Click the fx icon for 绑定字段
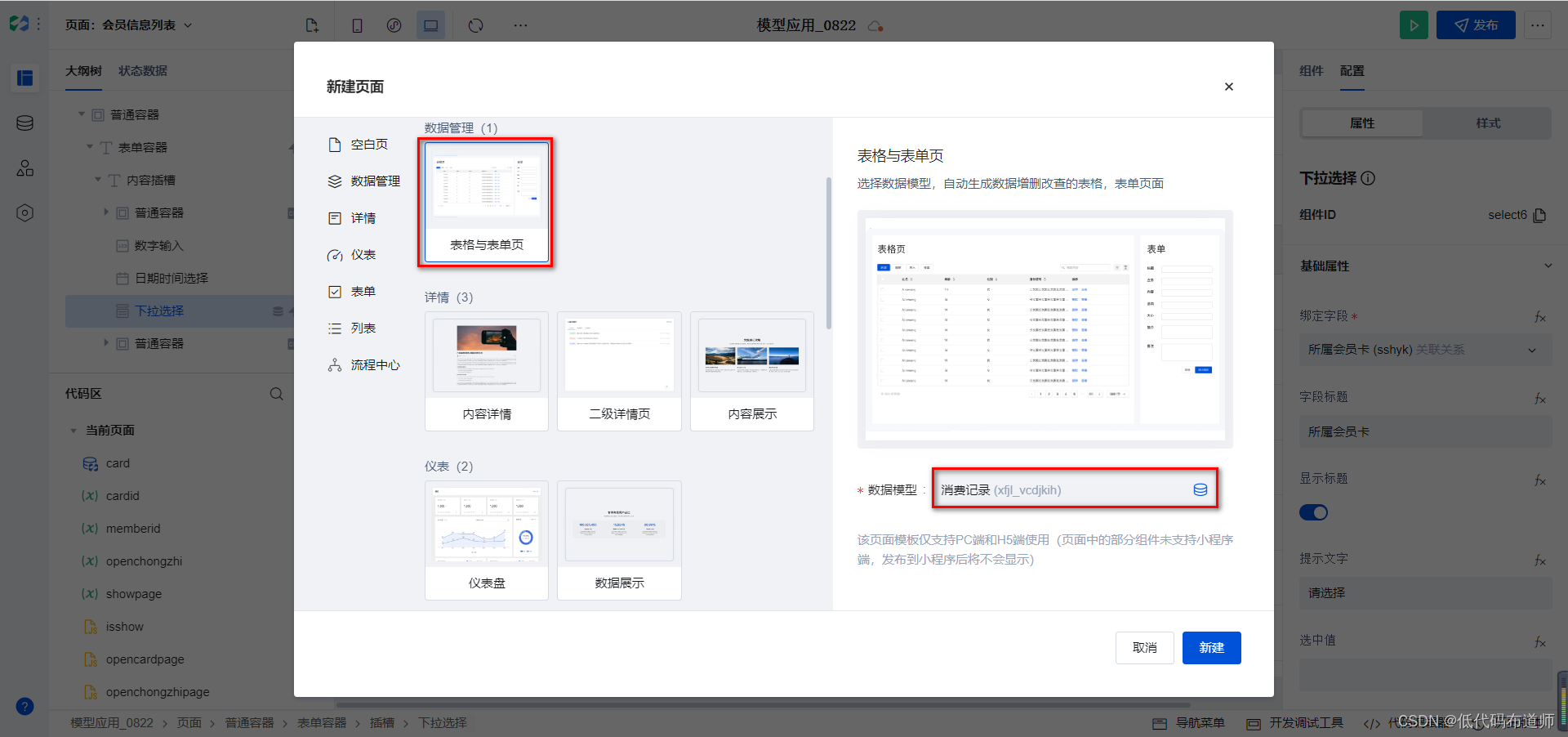 (x=1539, y=316)
